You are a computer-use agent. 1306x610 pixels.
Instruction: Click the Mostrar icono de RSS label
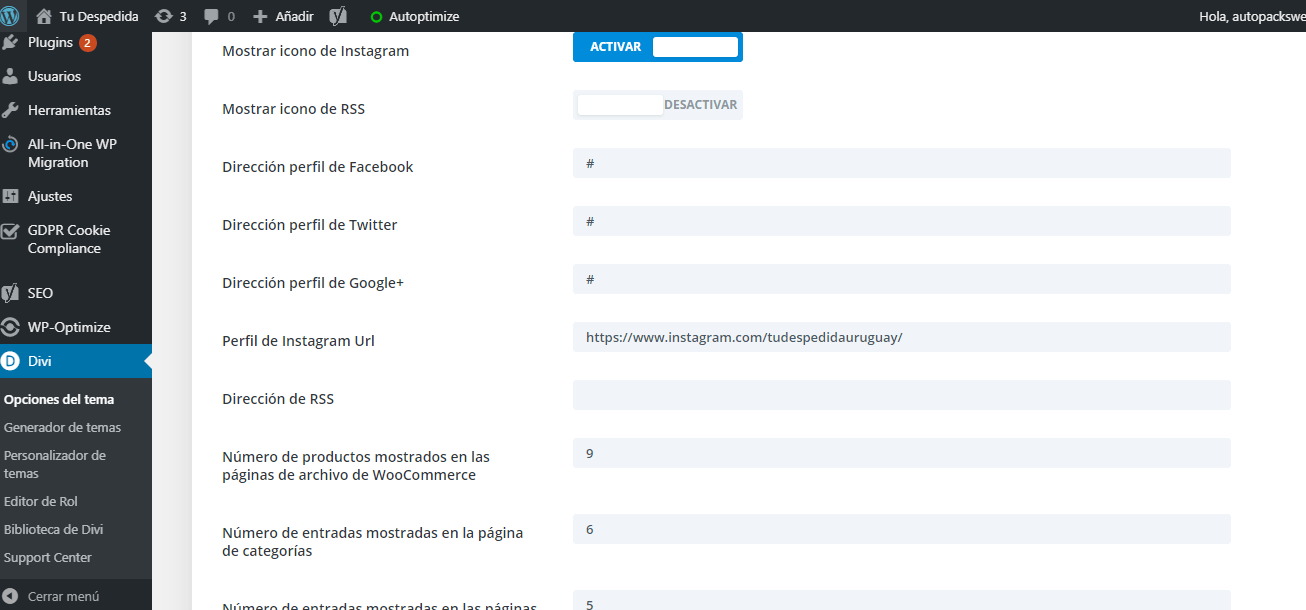(x=293, y=109)
